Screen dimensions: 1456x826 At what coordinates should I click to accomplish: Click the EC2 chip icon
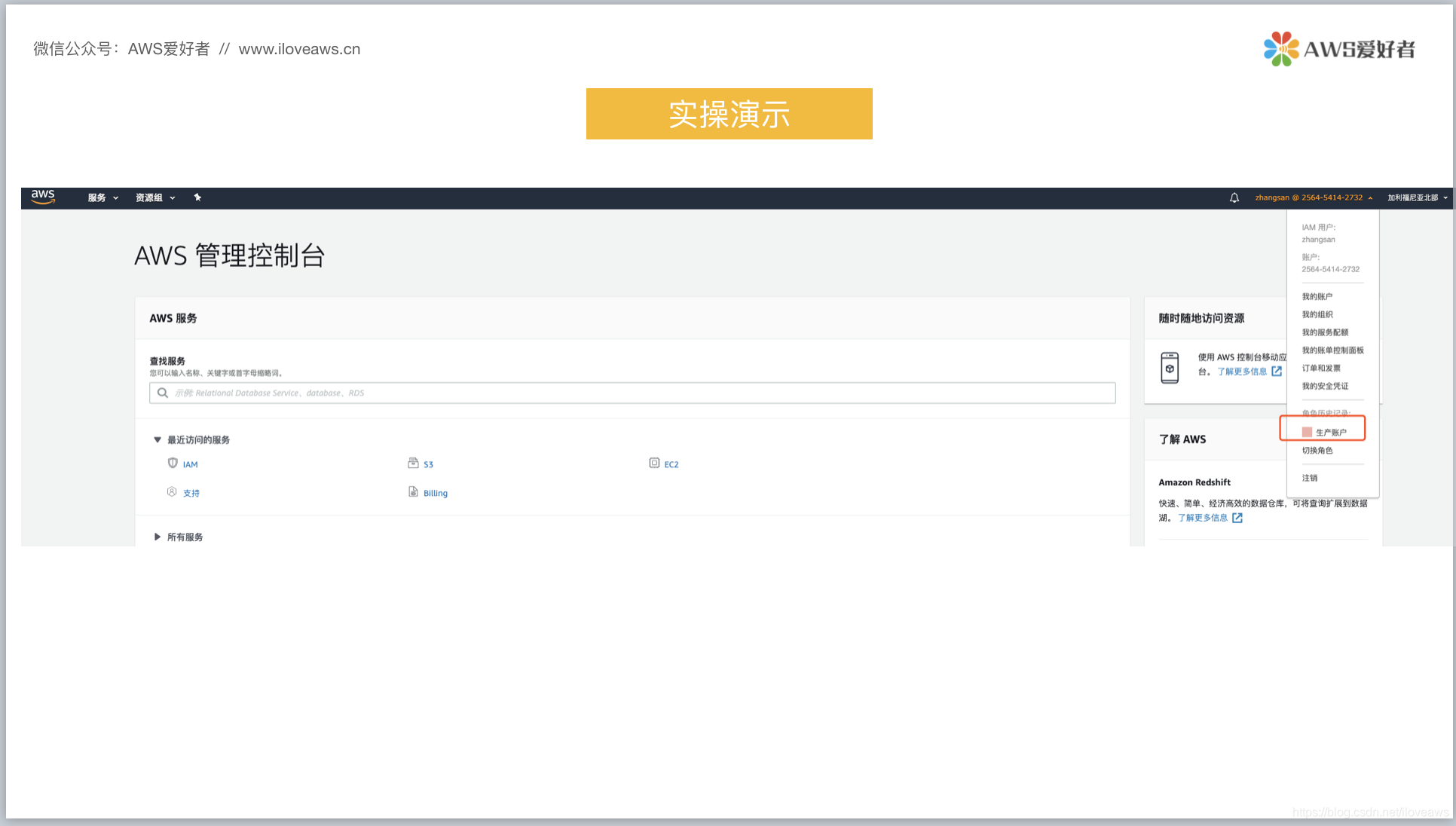[x=654, y=463]
